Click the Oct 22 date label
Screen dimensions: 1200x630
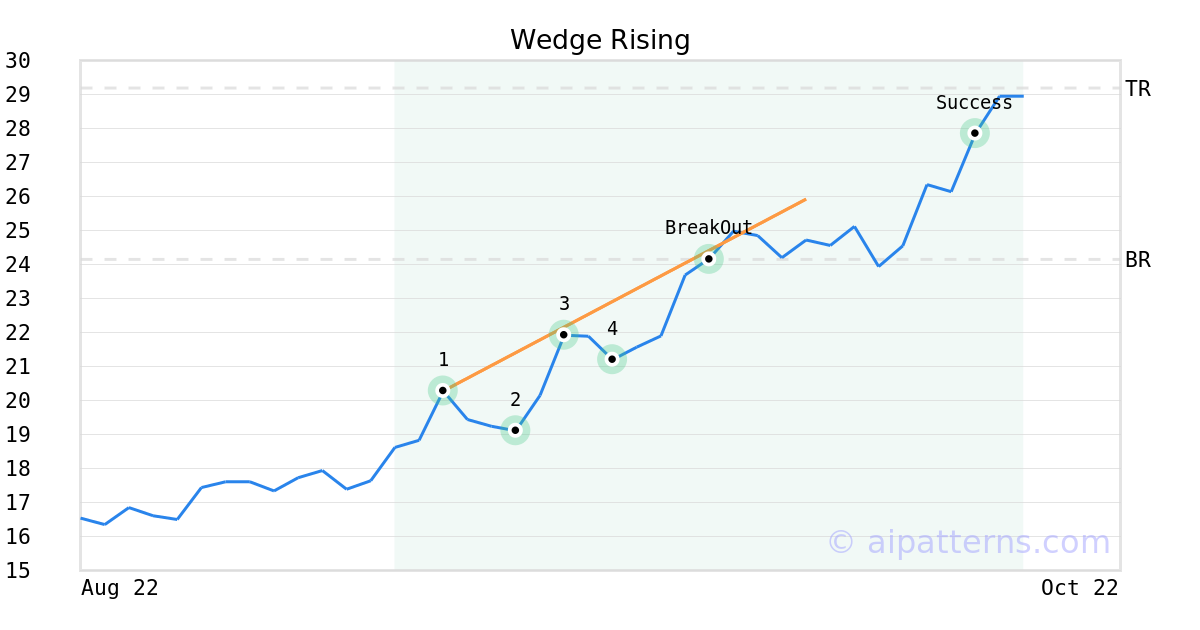coord(1079,588)
